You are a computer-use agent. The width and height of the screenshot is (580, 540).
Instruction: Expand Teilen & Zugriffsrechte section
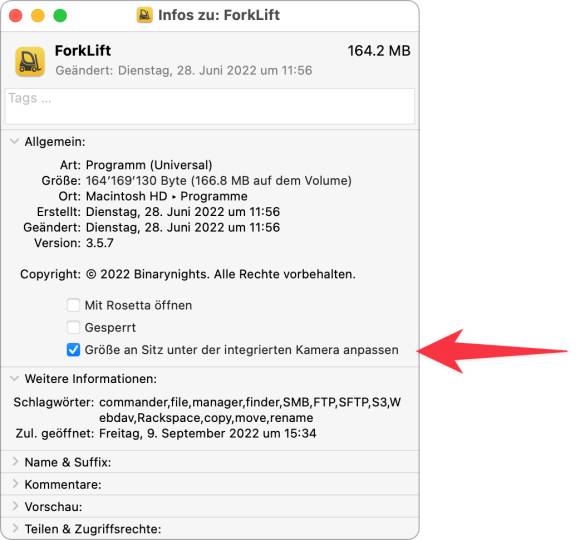tap(15, 528)
